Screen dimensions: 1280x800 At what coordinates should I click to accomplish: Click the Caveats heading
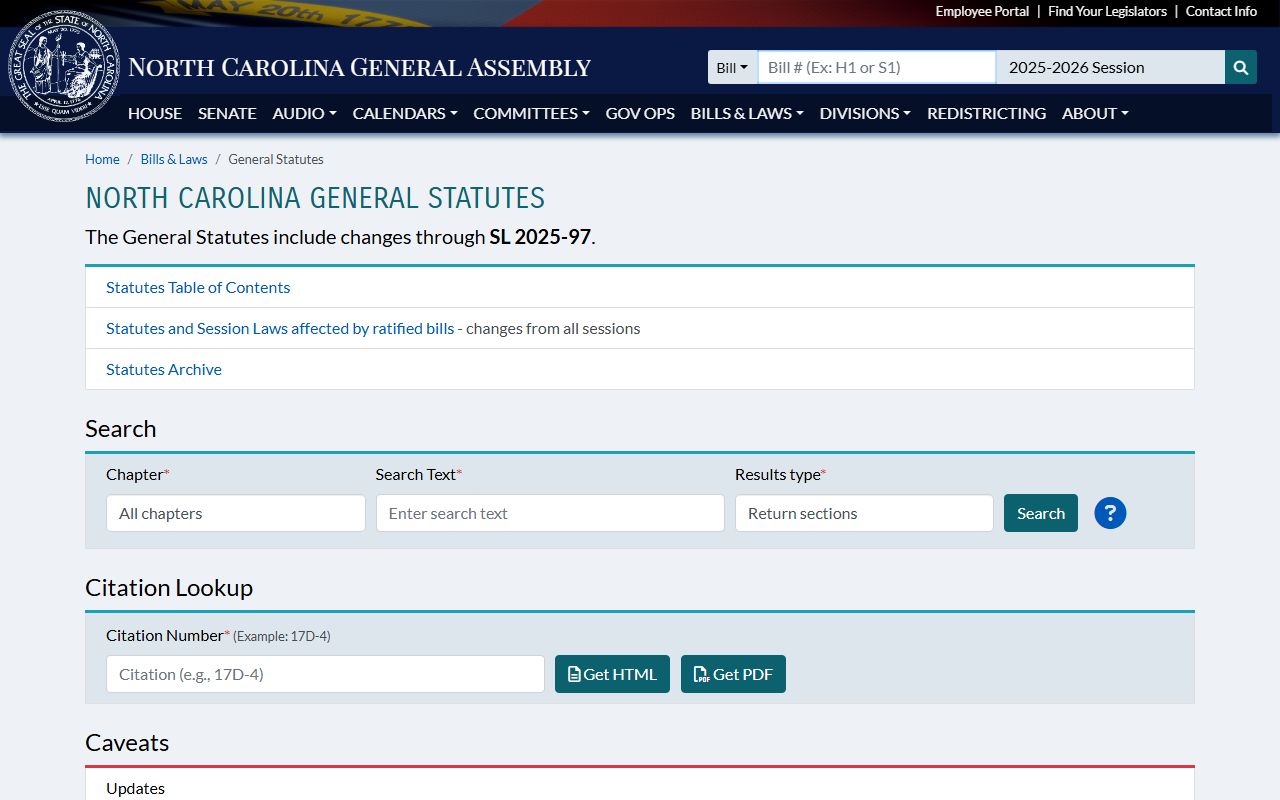tap(127, 742)
